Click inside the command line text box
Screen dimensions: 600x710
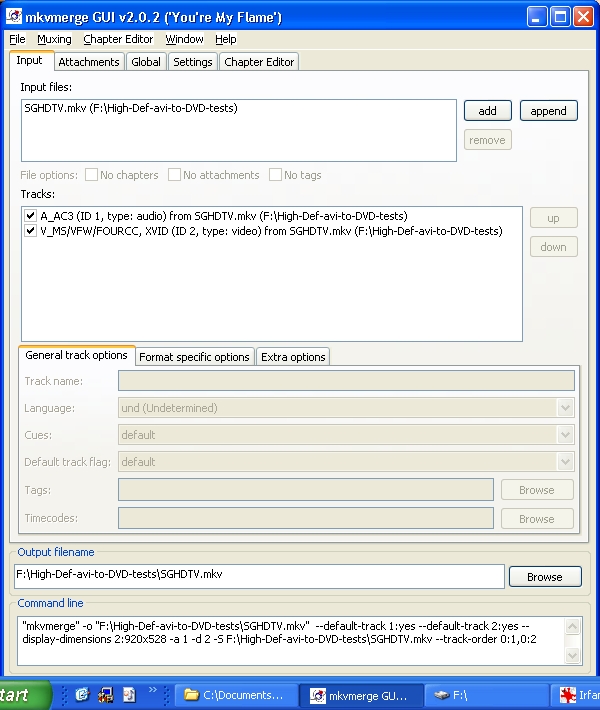point(291,641)
